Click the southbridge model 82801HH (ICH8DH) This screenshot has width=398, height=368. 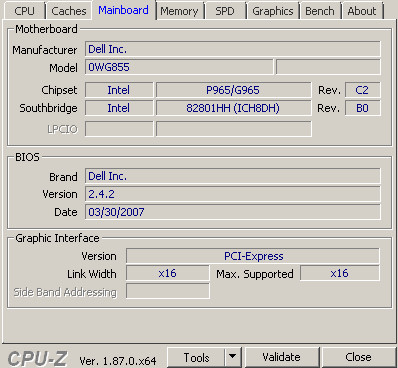[x=233, y=108]
